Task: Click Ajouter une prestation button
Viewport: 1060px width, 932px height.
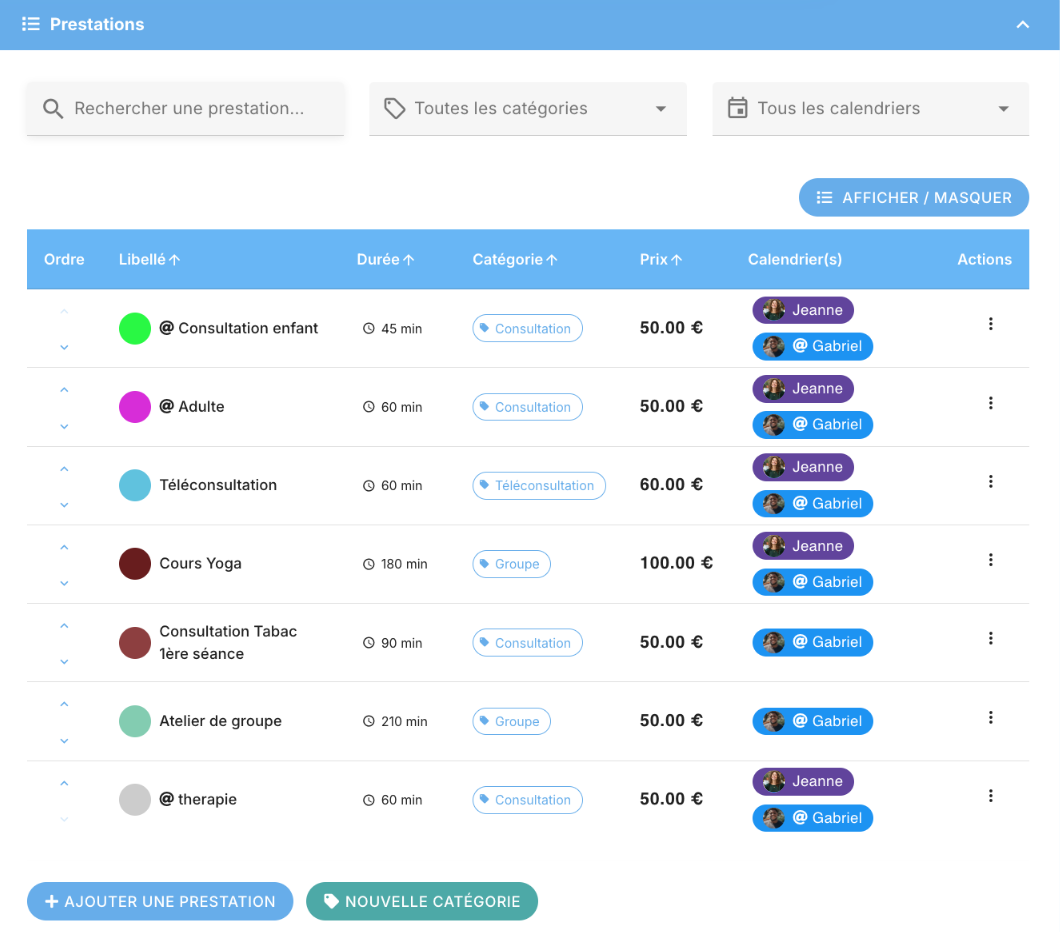Action: click(160, 901)
